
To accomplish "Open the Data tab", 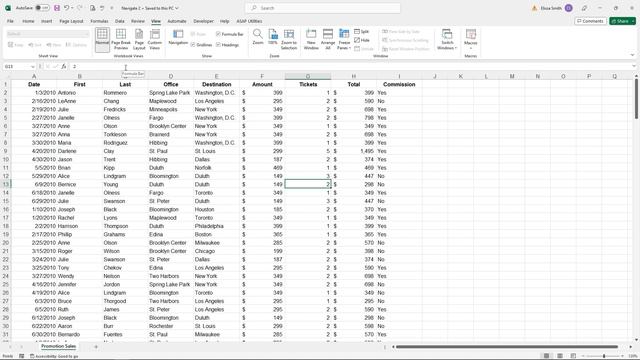I will (120, 21).
